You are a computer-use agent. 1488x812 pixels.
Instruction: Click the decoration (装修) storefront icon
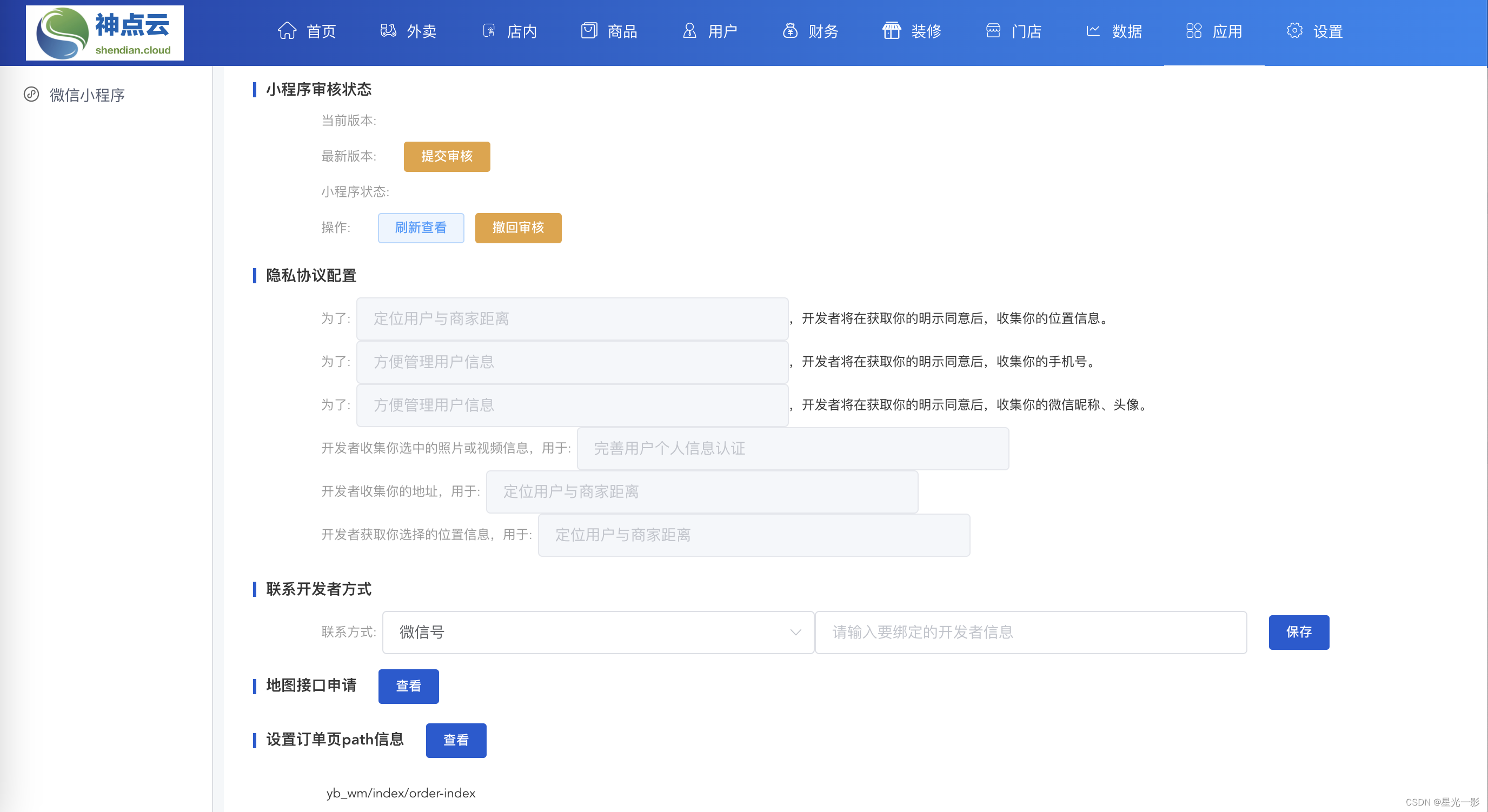click(x=891, y=31)
